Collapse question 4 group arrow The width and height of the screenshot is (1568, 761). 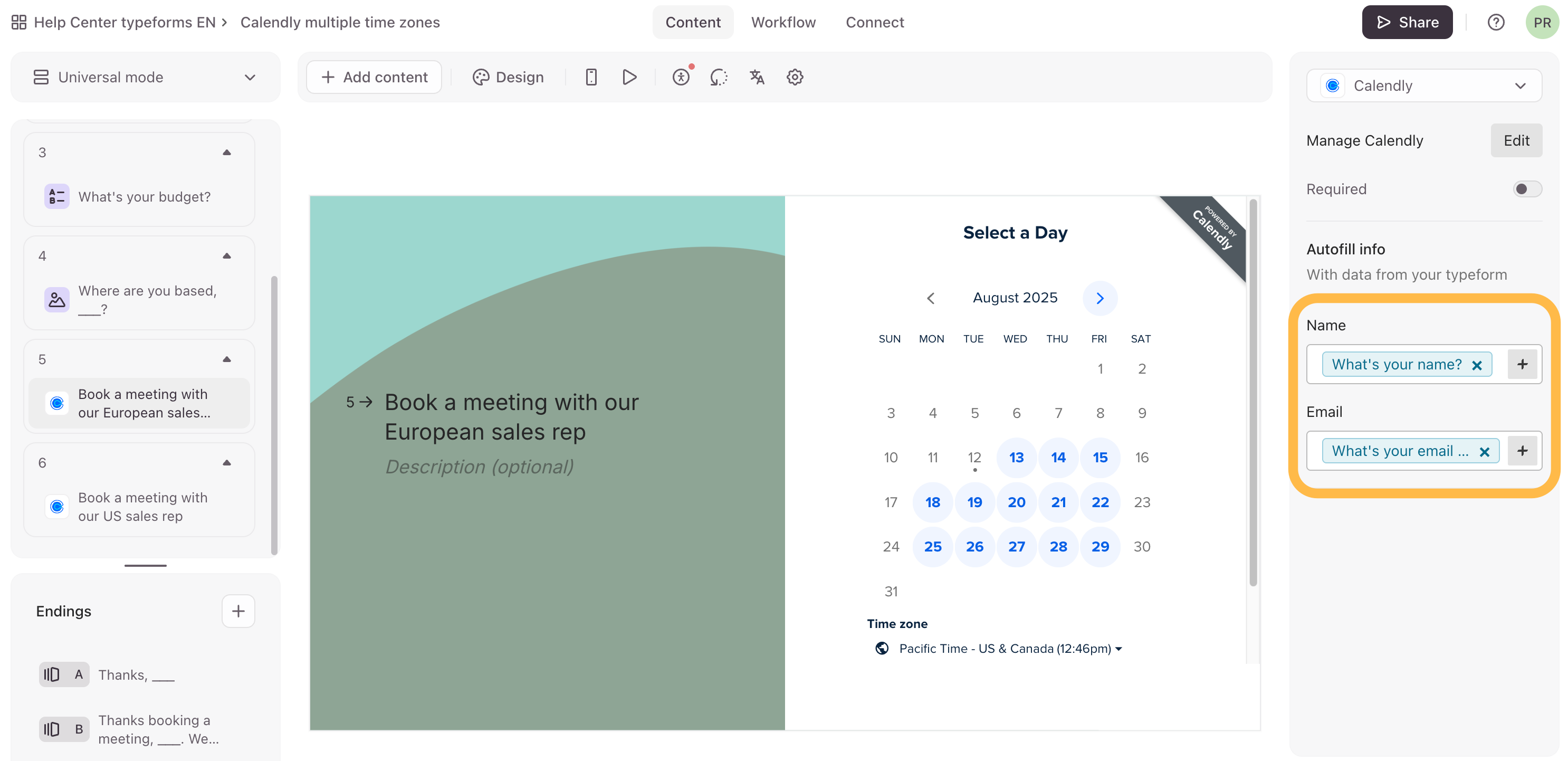[227, 256]
